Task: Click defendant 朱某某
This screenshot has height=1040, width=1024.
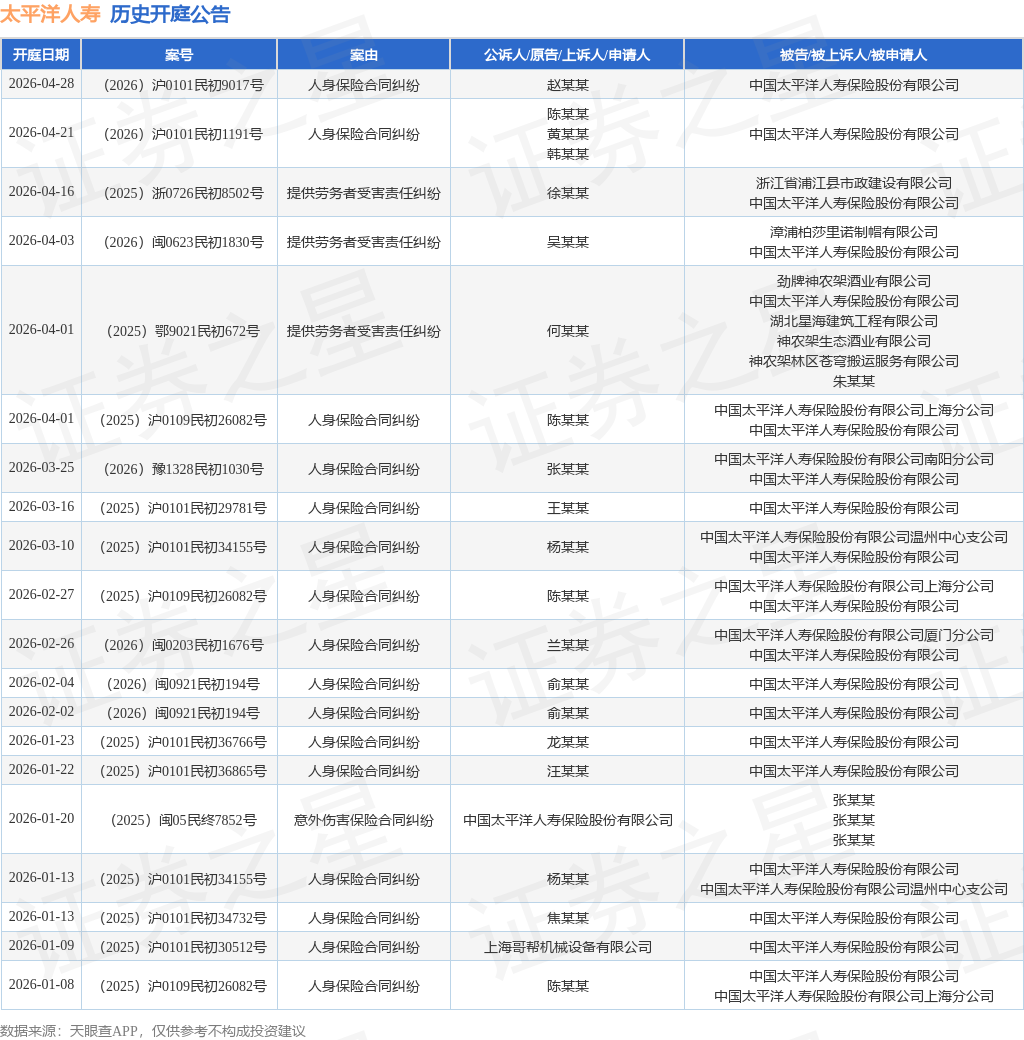Action: (x=854, y=381)
